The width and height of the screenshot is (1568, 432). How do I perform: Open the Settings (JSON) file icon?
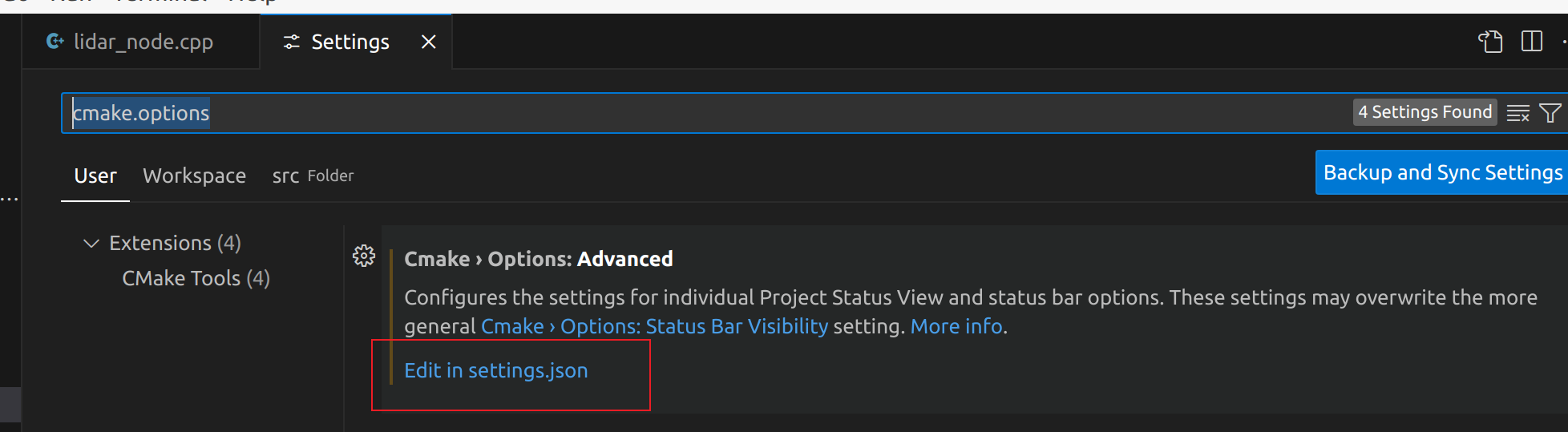tap(1490, 42)
